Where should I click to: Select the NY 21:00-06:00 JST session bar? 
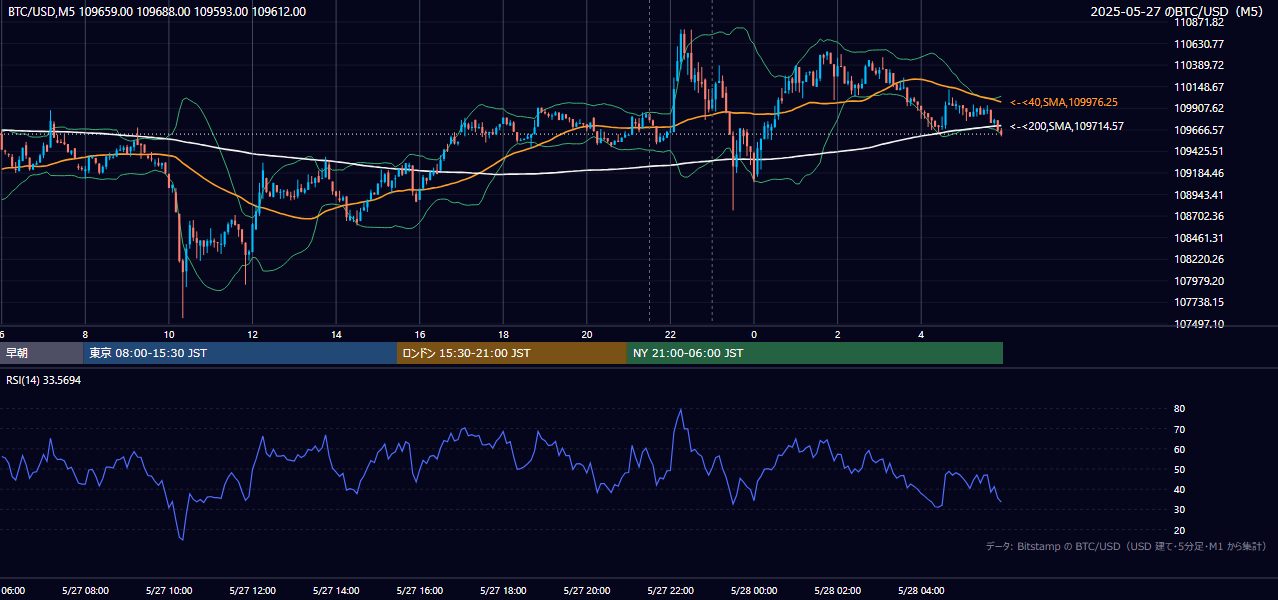815,353
